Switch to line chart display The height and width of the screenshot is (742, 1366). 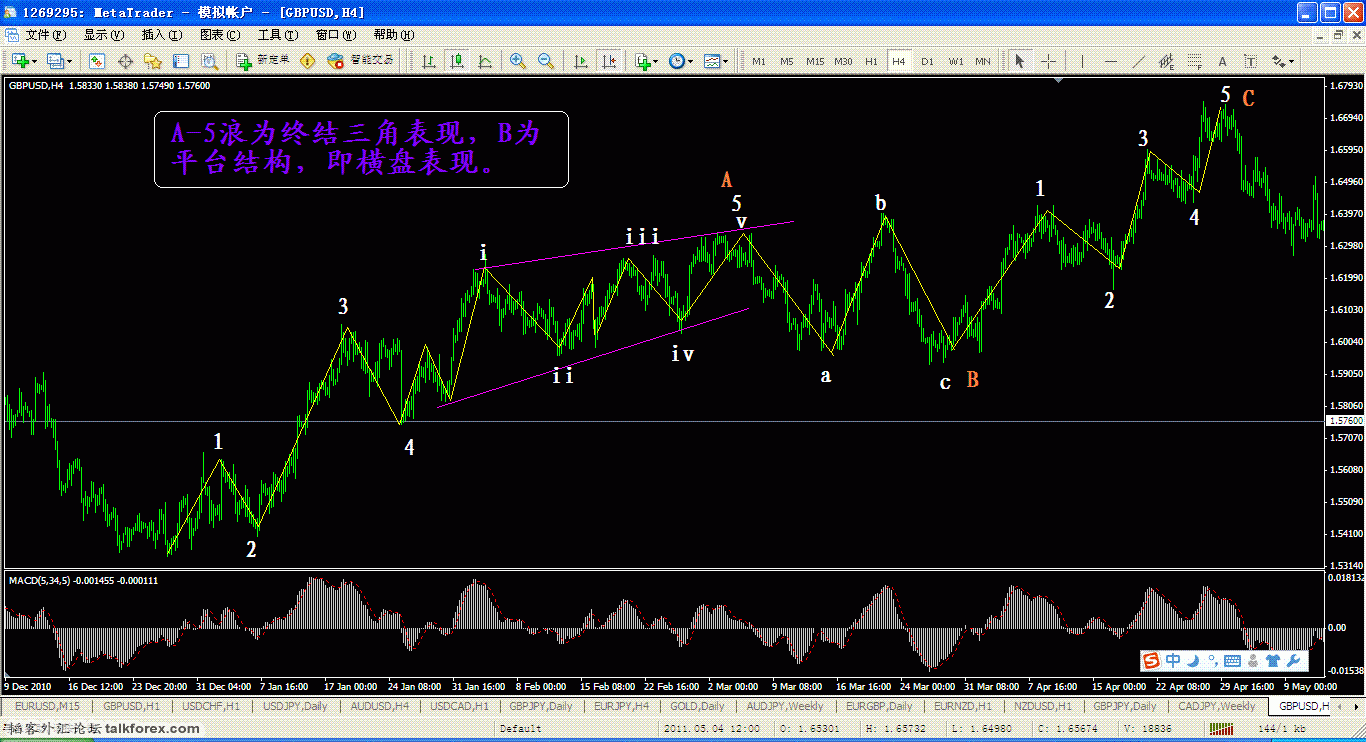tap(485, 61)
